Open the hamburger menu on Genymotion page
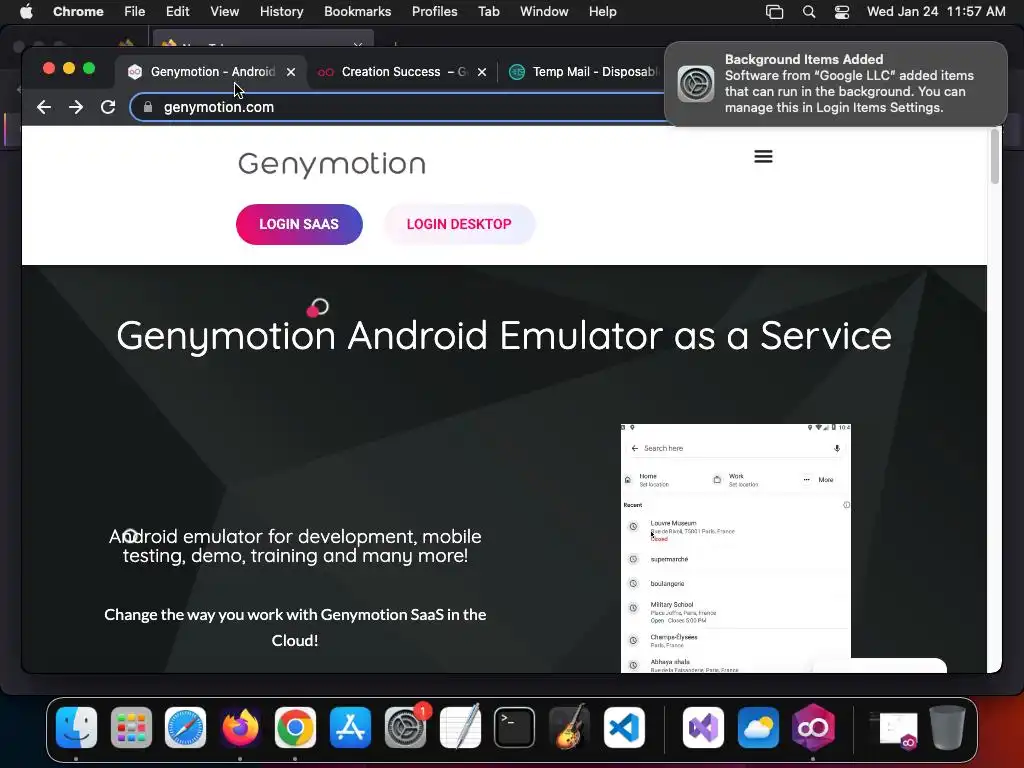Screen dimensions: 1024x768 pos(763,157)
